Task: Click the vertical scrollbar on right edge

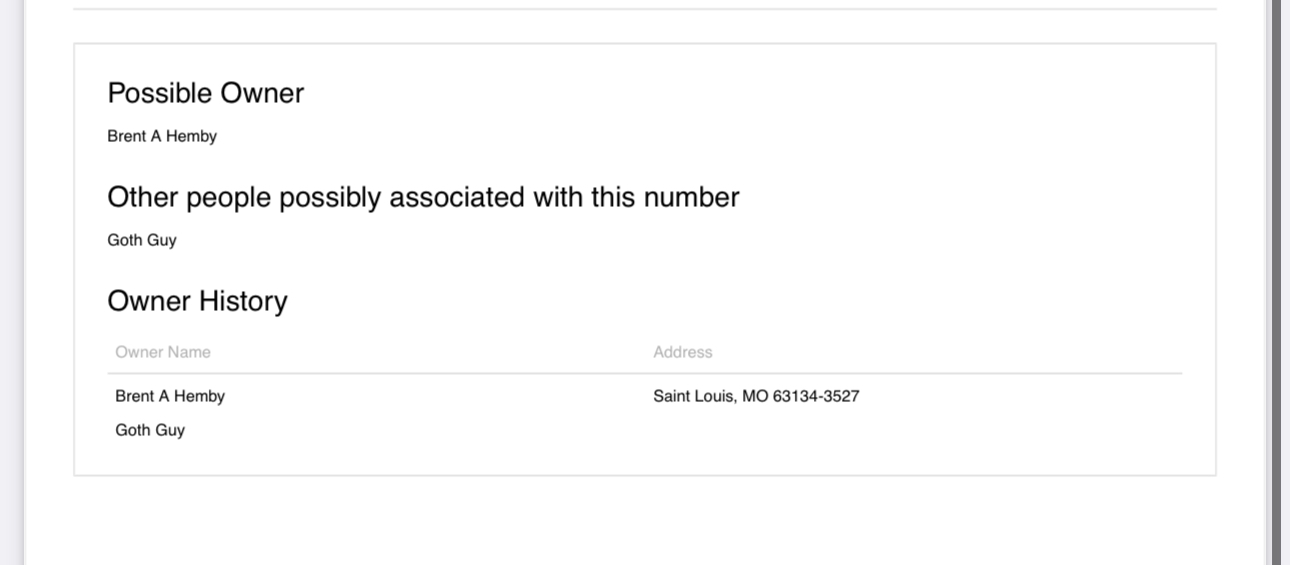Action: pos(1277,282)
